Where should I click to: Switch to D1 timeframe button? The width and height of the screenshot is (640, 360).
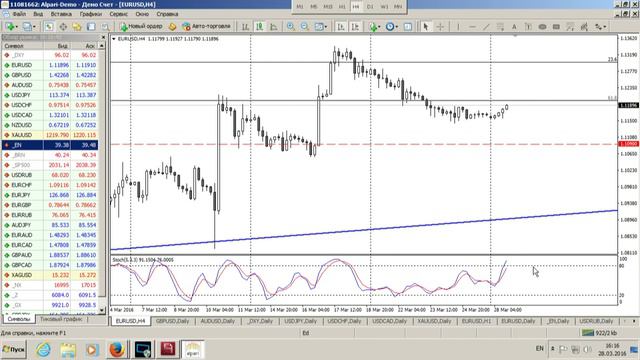(370, 7)
